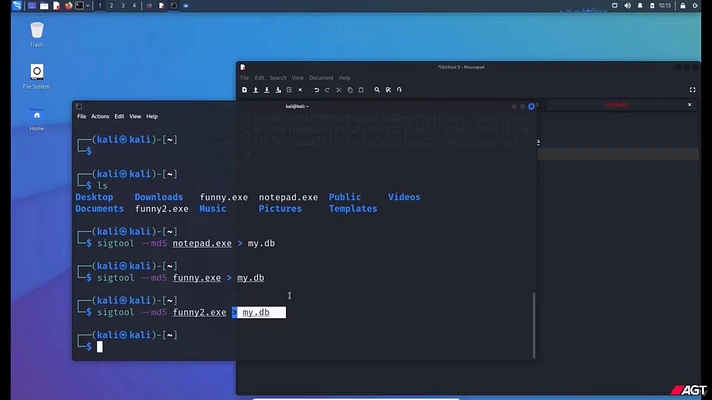Screen dimensions: 712x400
Task: Click the log out icon
Action: 695,5
